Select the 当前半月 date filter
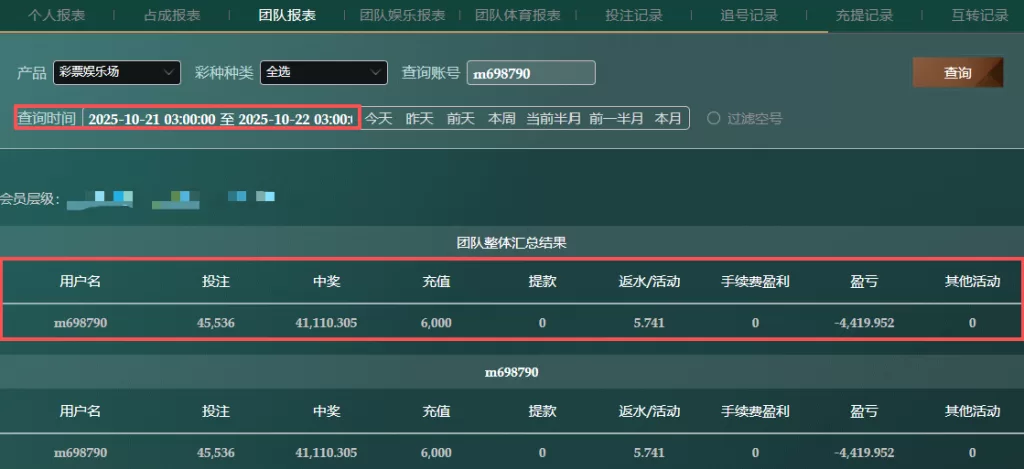Screen dimensions: 1024x469 tap(554, 118)
